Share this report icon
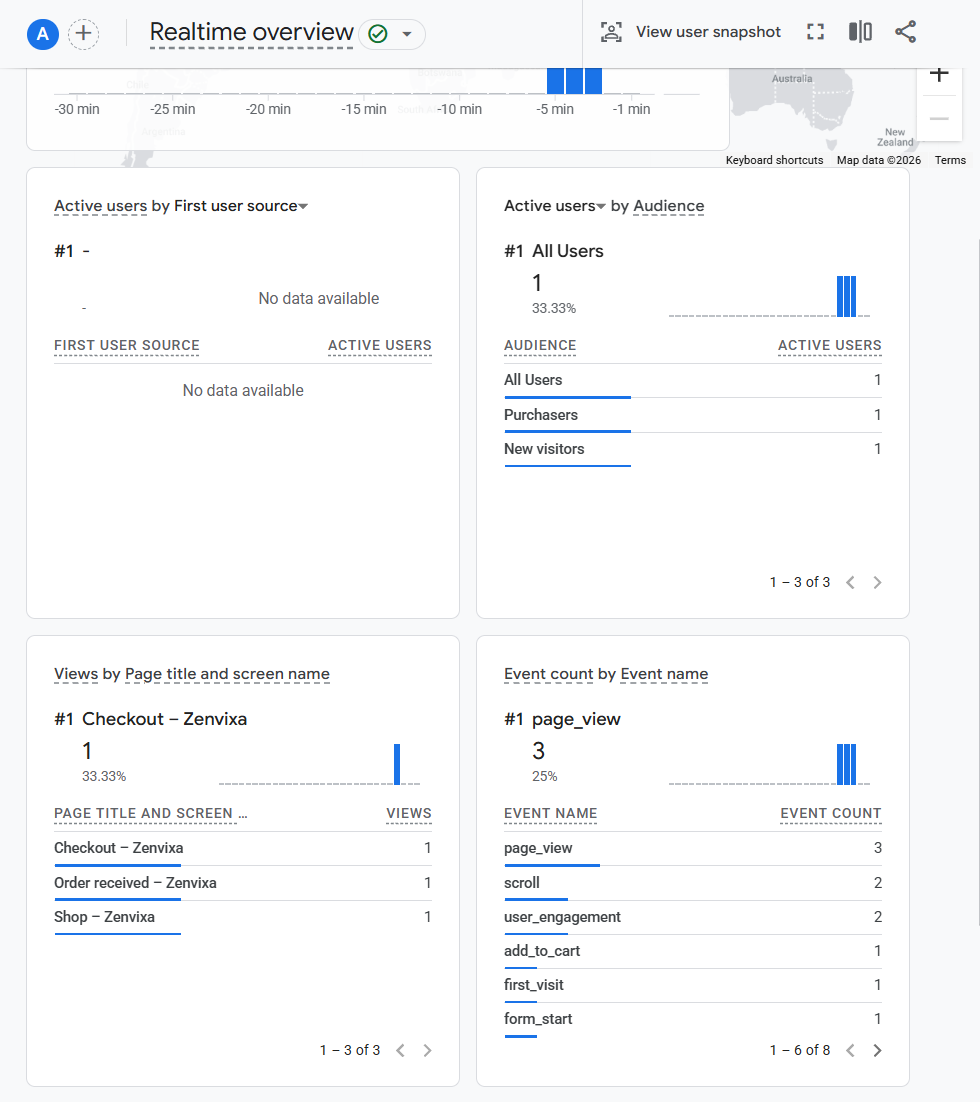Viewport: 980px width, 1102px height. [905, 32]
